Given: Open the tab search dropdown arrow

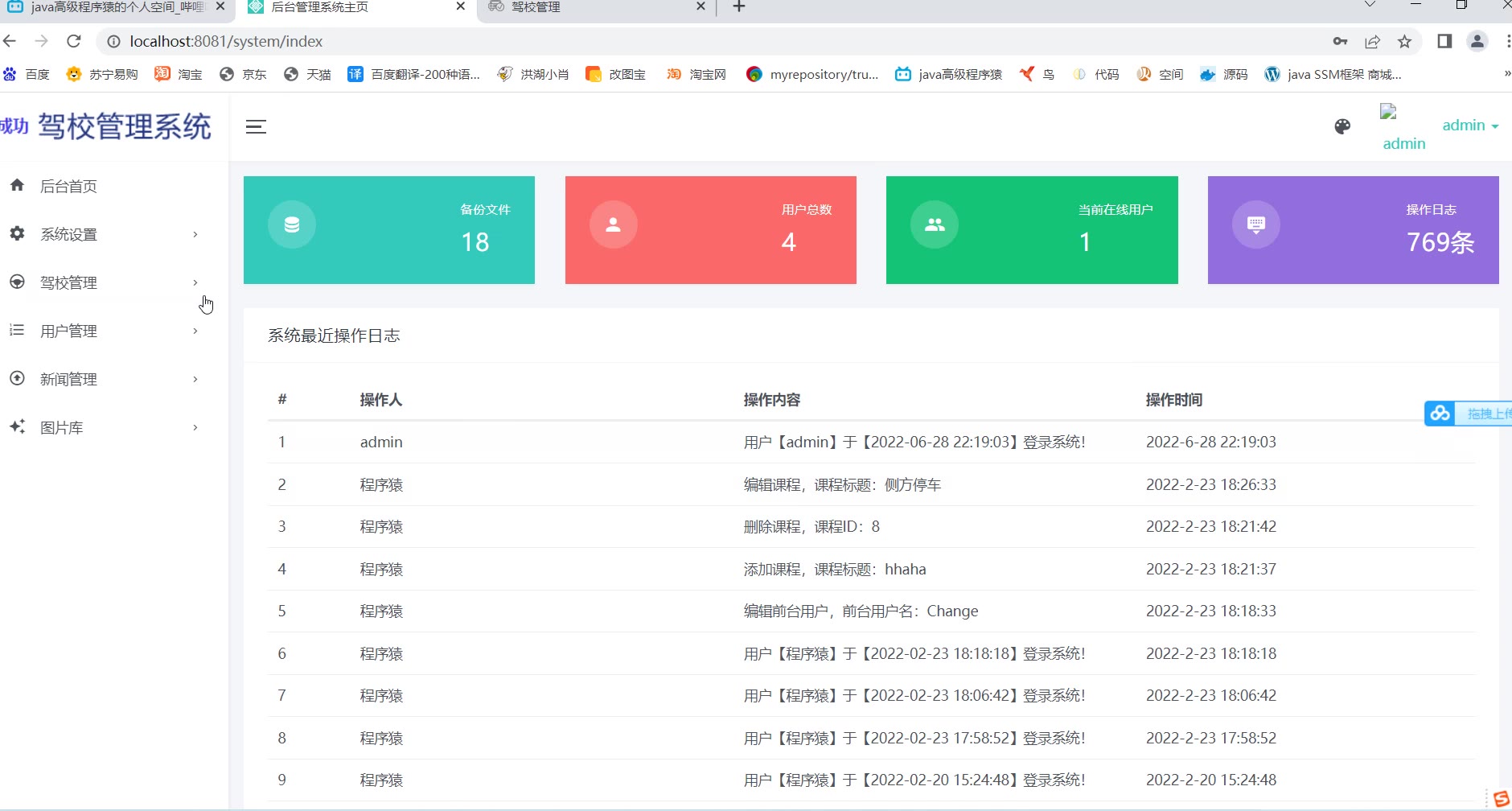Looking at the screenshot, I should tap(1370, 5).
